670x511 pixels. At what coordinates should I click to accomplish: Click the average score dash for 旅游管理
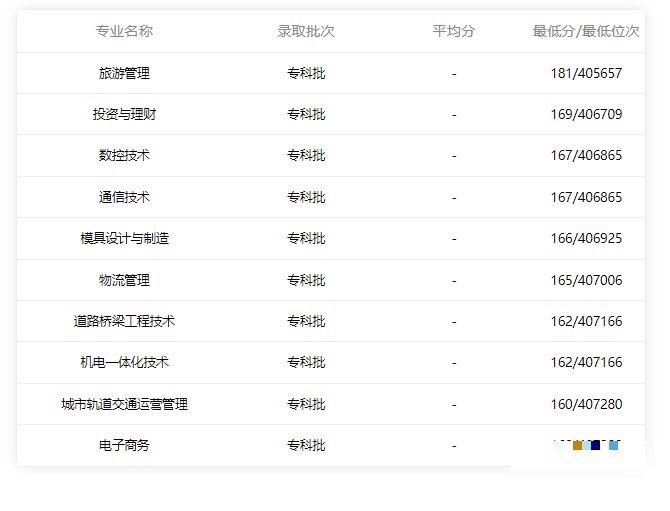pos(454,74)
